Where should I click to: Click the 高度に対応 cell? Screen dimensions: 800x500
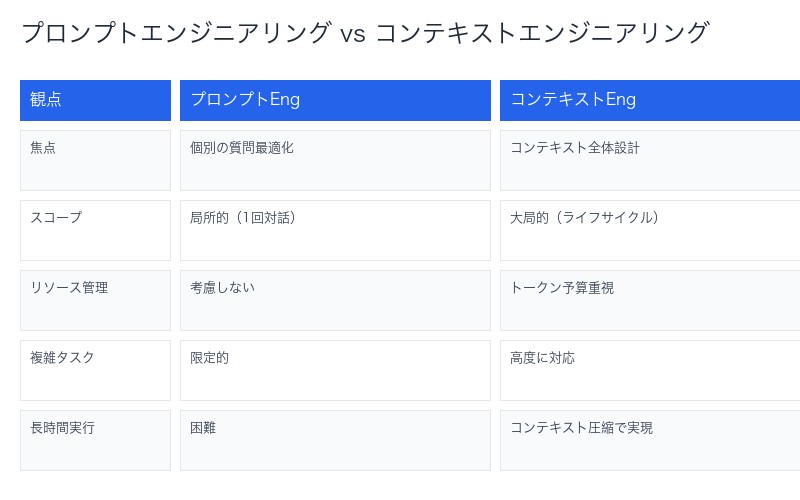click(650, 370)
